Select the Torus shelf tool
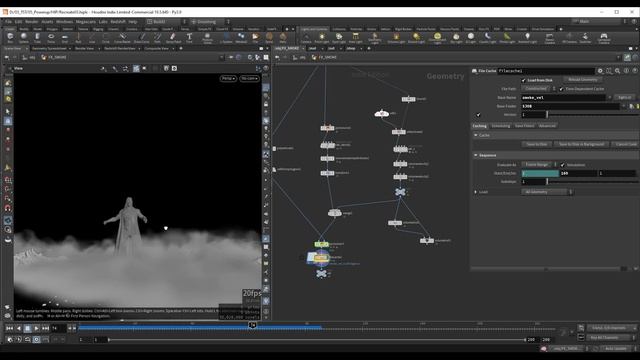Image resolution: width=640 pixels, height=360 pixels. point(51,38)
